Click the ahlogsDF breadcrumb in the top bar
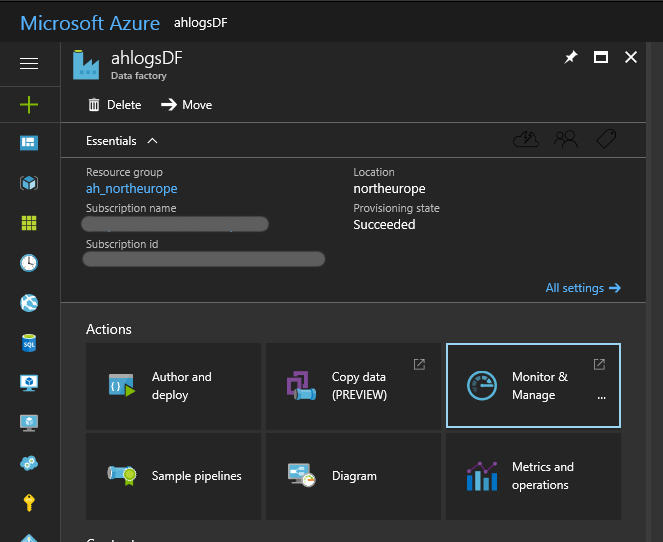The width and height of the screenshot is (663, 542). pyautogui.click(x=201, y=23)
